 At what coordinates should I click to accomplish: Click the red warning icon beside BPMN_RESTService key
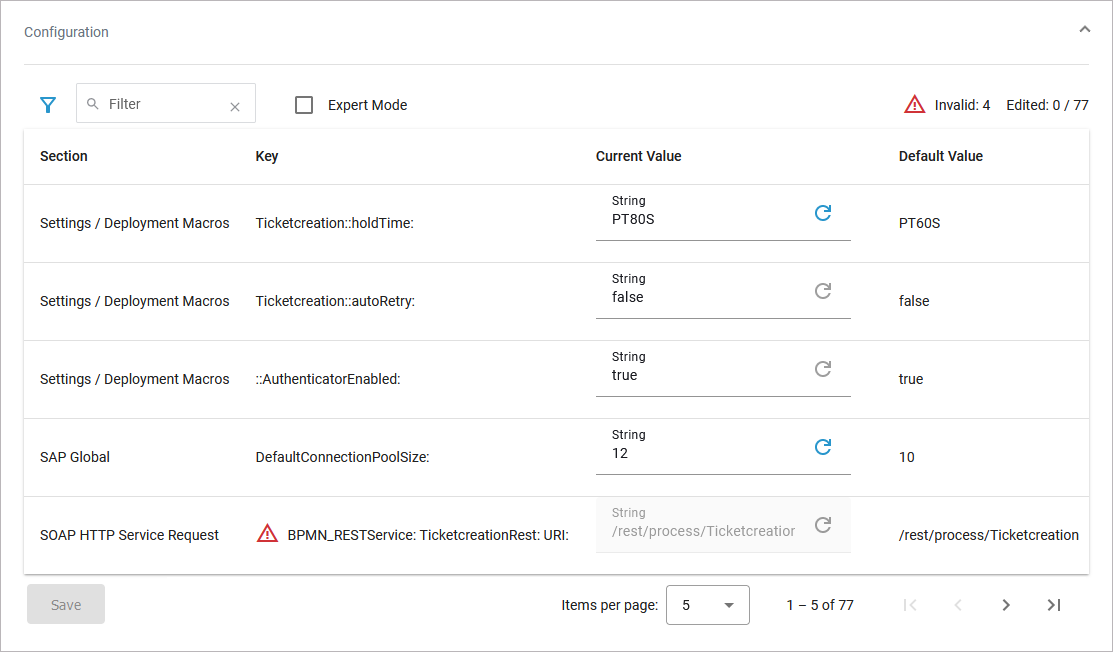(267, 534)
